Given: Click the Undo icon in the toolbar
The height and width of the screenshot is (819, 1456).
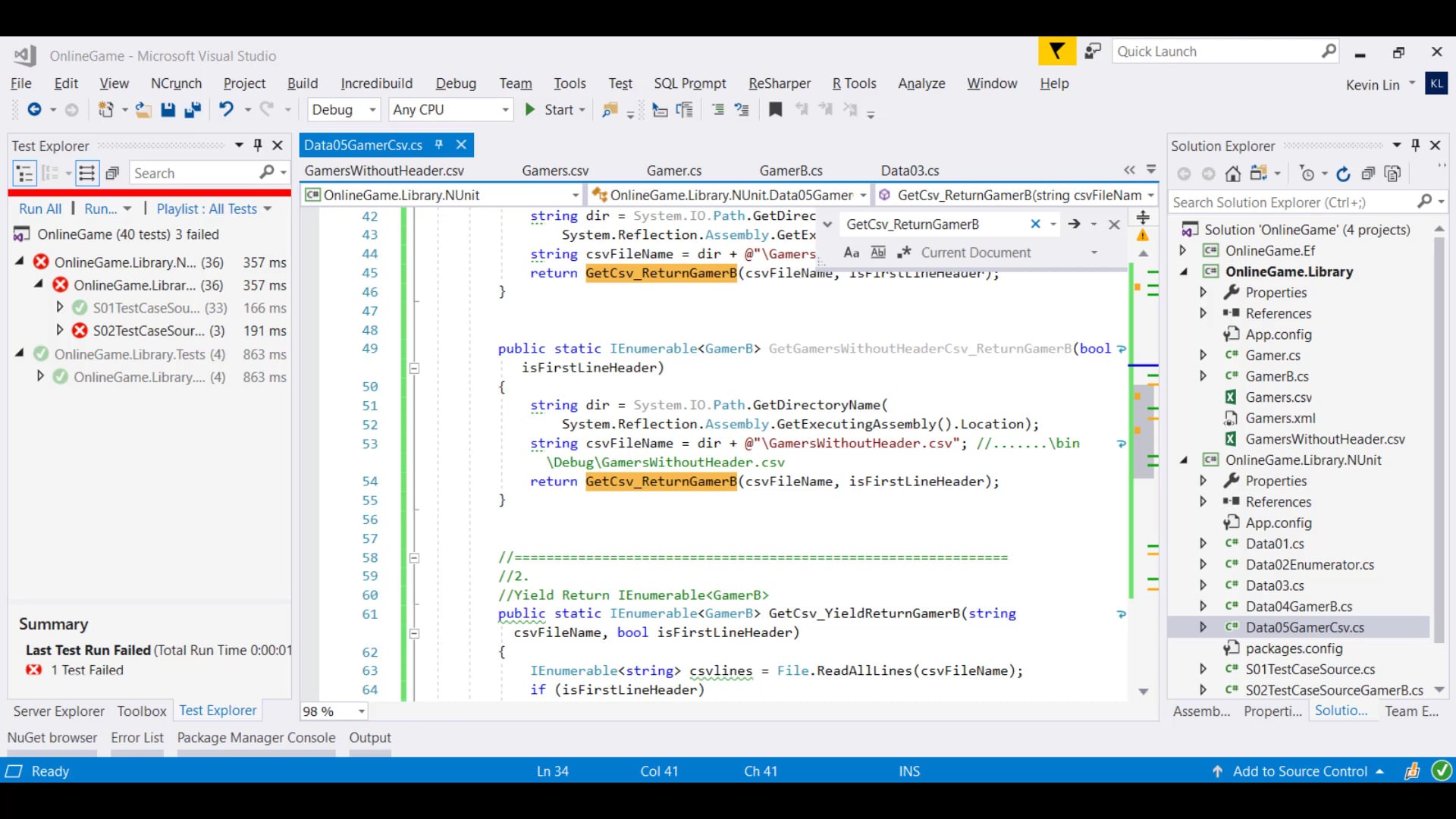Looking at the screenshot, I should click(227, 109).
